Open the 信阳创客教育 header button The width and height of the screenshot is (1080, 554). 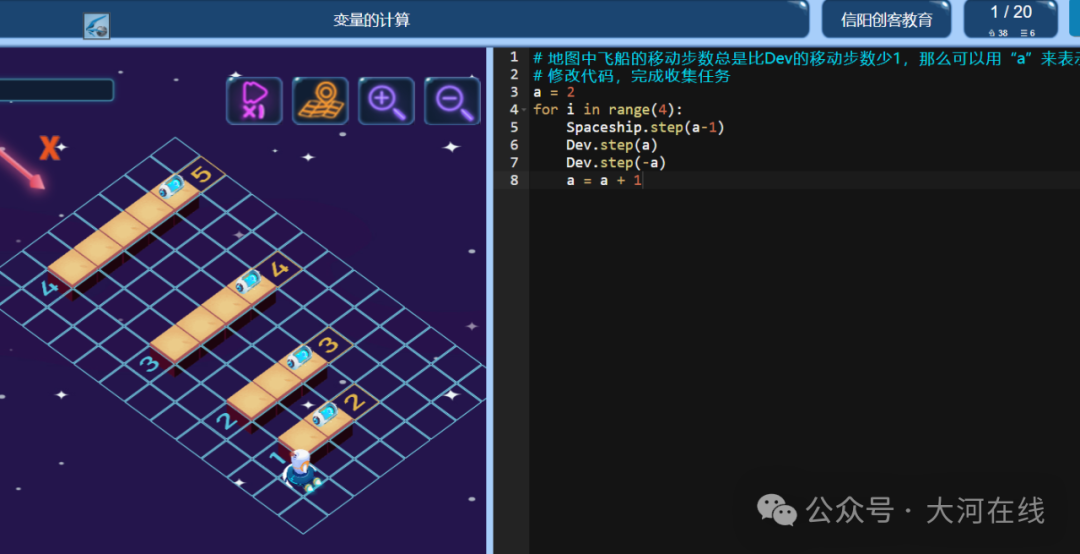886,19
